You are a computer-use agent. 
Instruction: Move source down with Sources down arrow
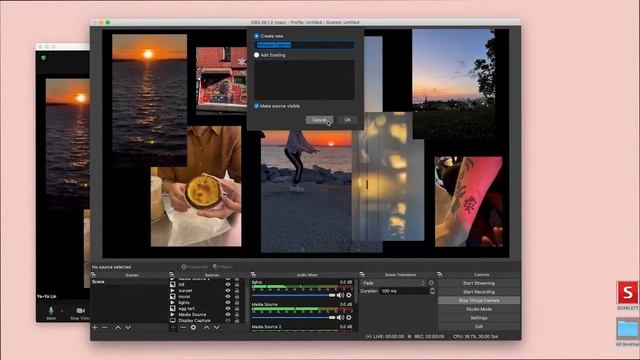click(x=217, y=327)
